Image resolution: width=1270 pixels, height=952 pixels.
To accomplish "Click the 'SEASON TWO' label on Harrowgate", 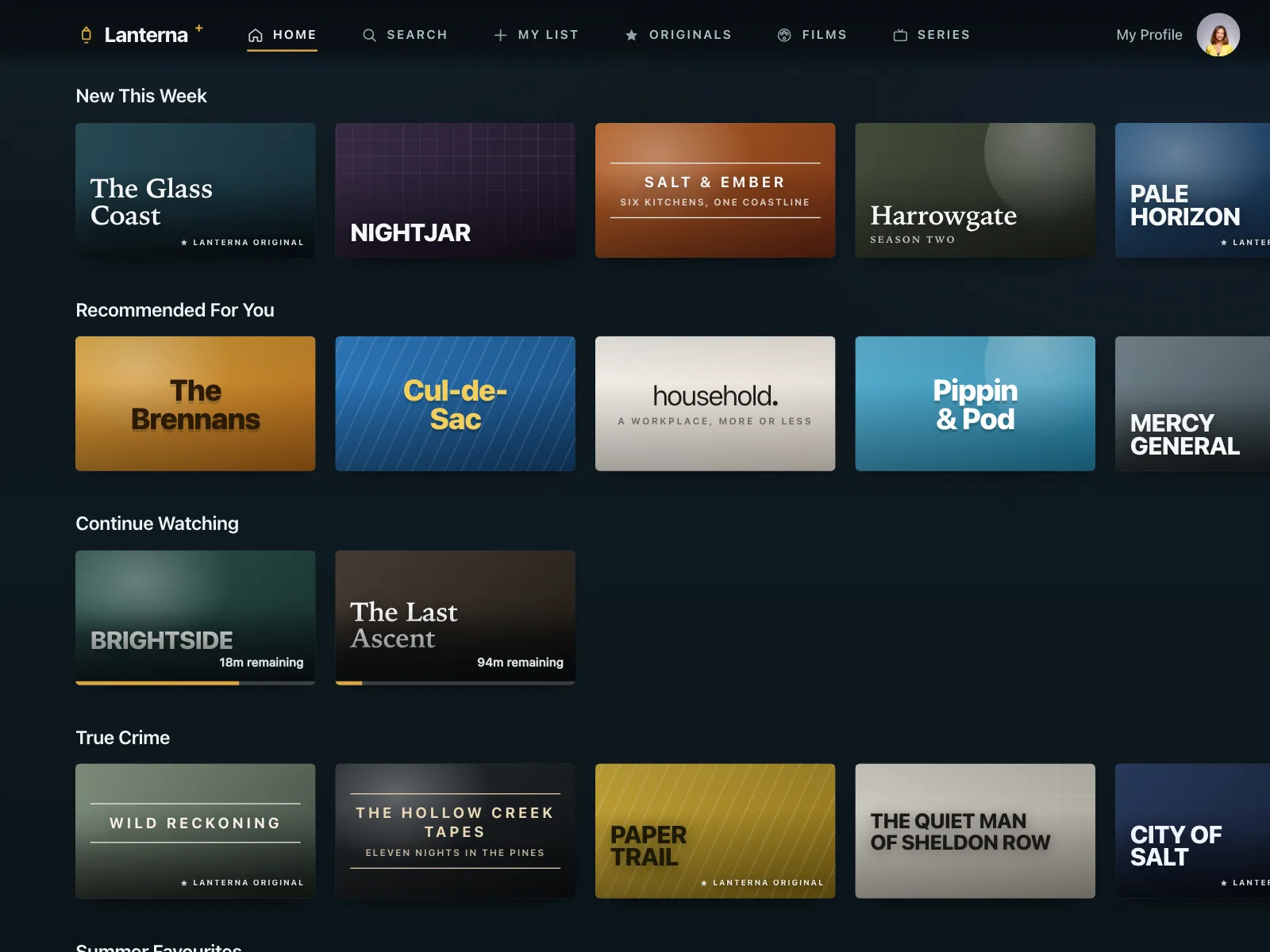I will click(x=913, y=240).
